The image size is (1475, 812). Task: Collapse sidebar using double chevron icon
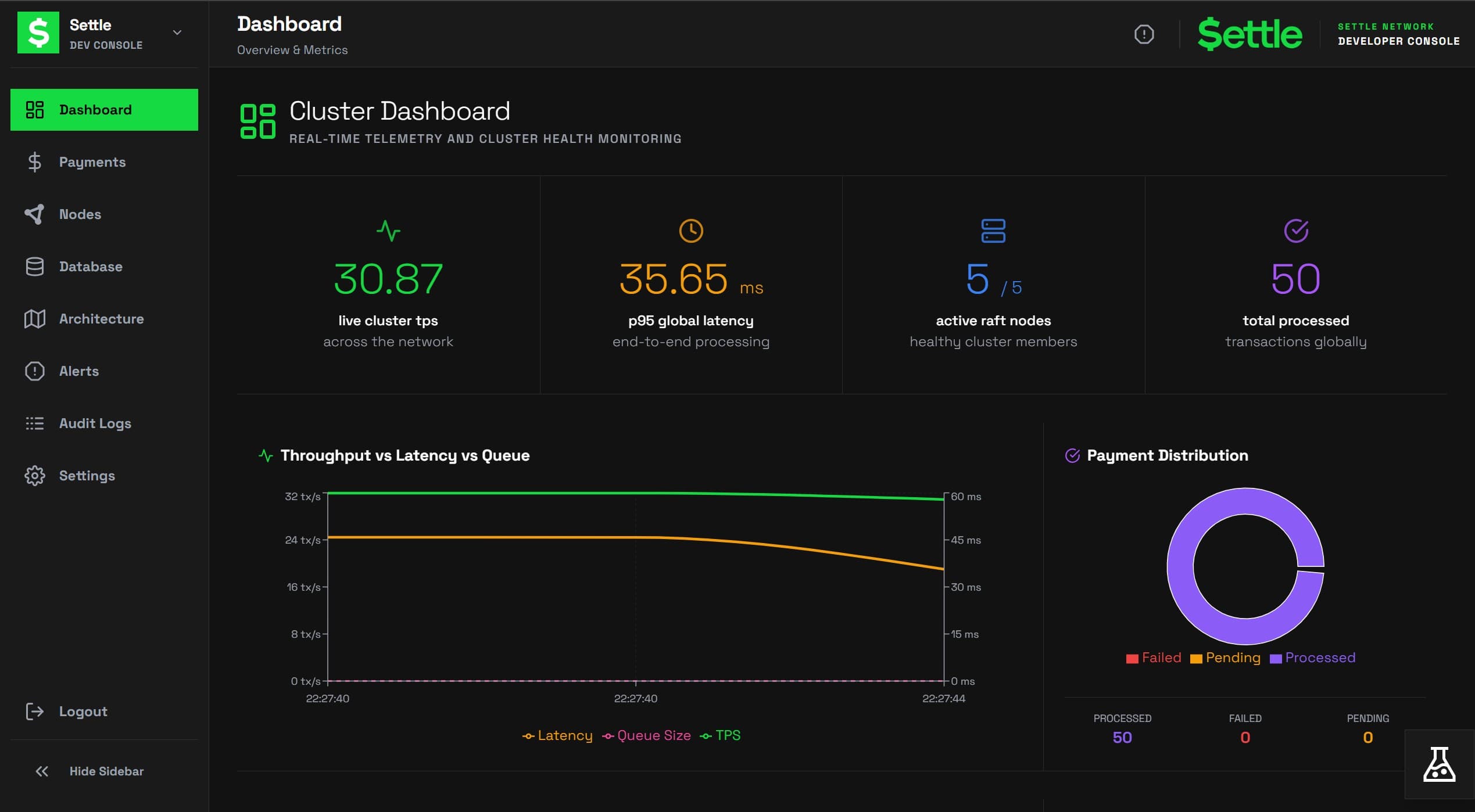(x=42, y=771)
